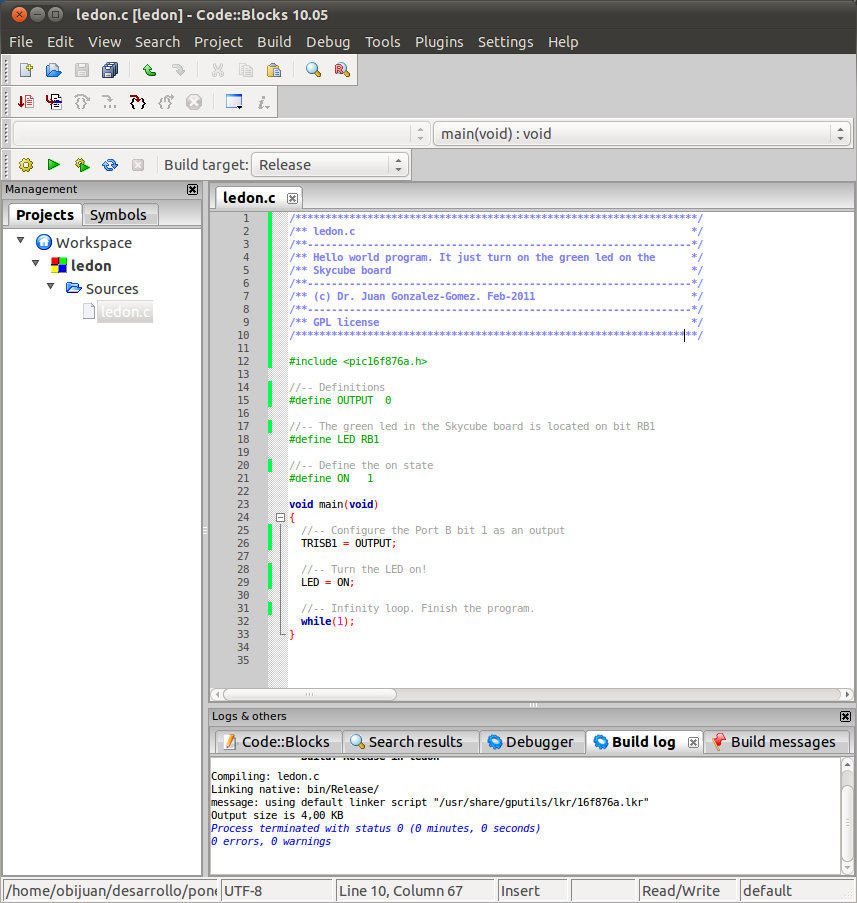Run the program with green arrow
Image resolution: width=857 pixels, height=903 pixels.
click(x=54, y=165)
